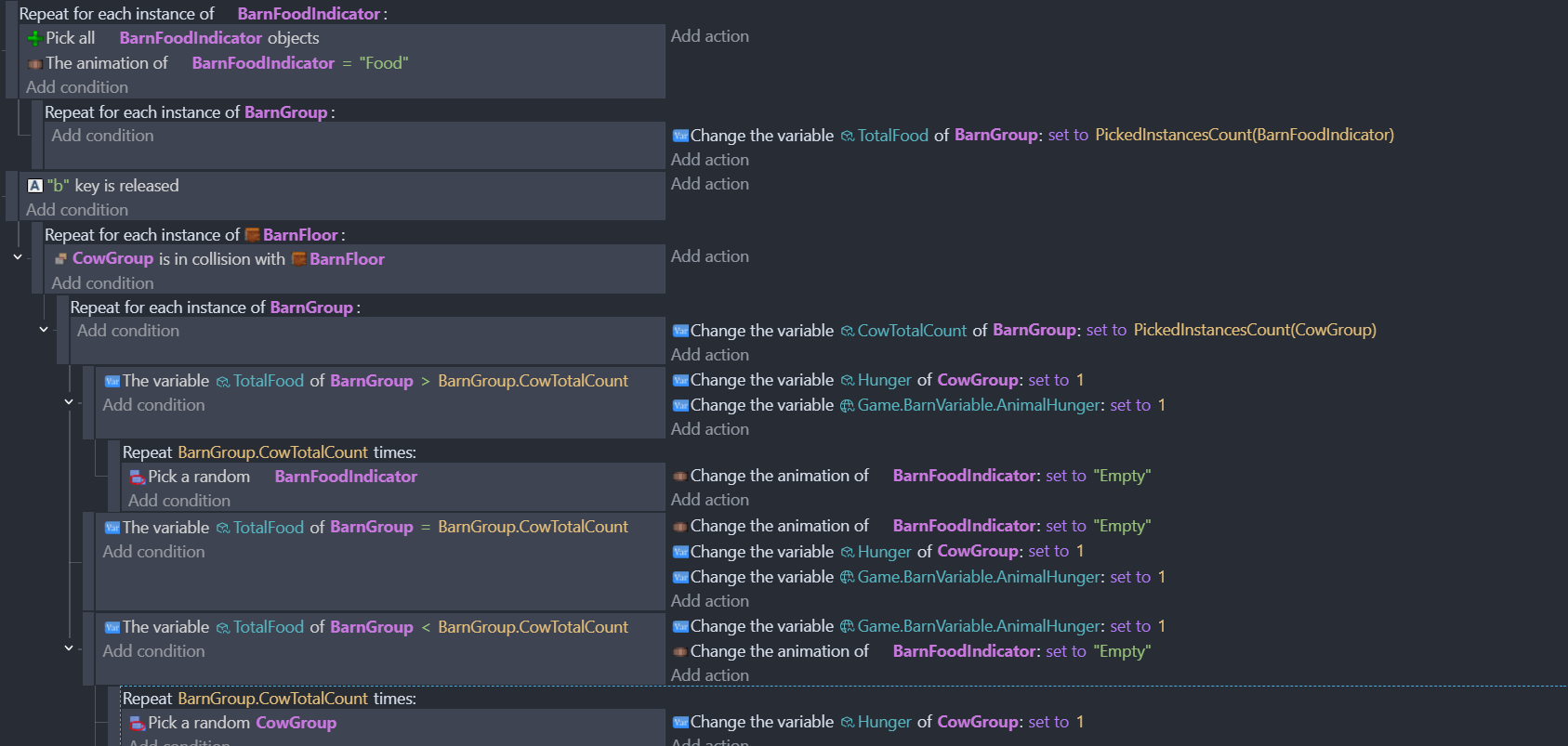The height and width of the screenshot is (746, 1568).
Task: Select the PickedInstancesCount(BarnFoodIndicator) action
Action: click(1033, 135)
